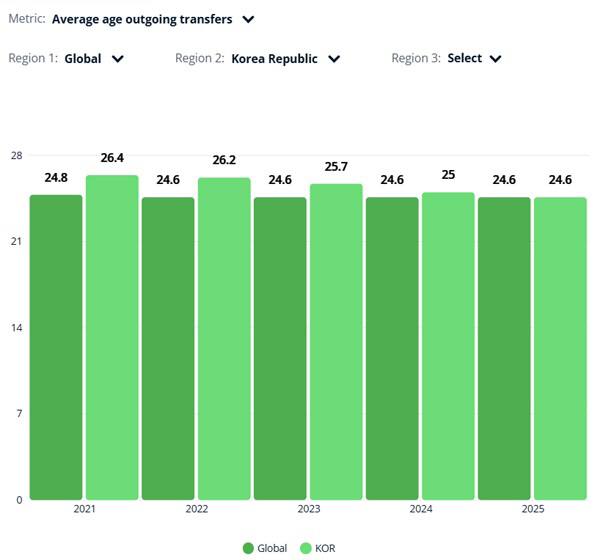Select the 2023 Global bar

point(280,348)
